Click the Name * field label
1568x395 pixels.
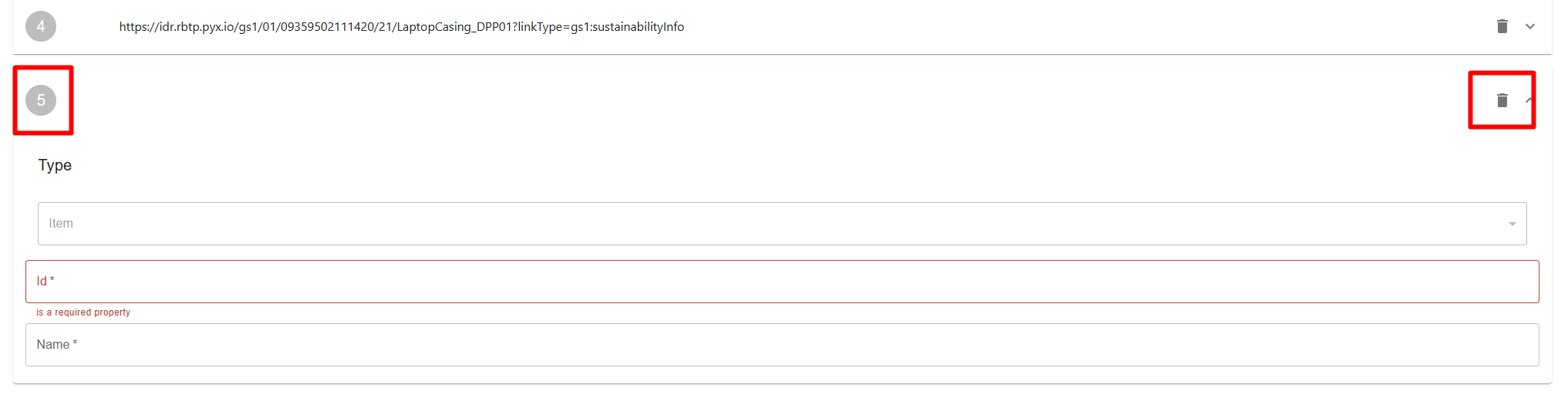(x=57, y=345)
